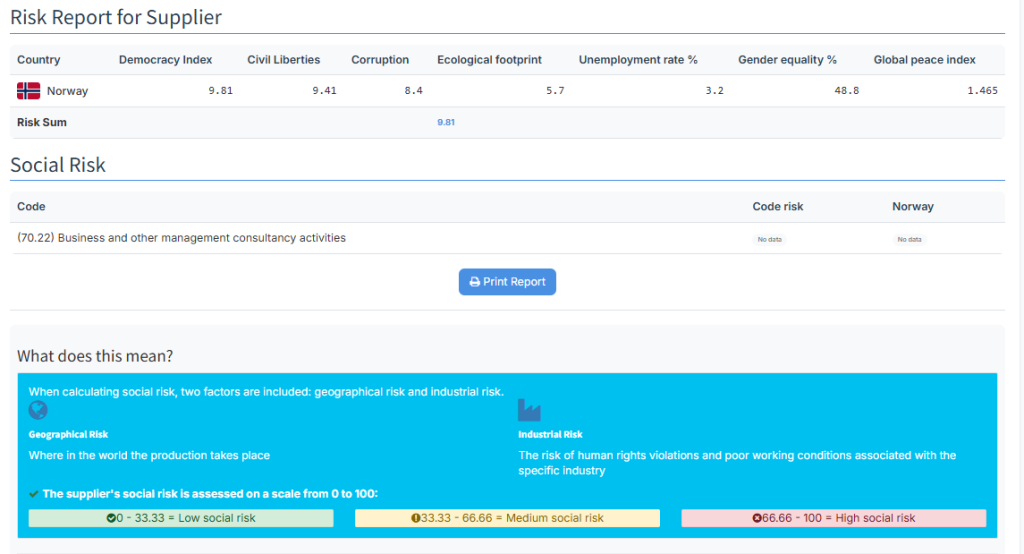This screenshot has width=1024, height=554.
Task: Click the Civil Liberties column header
Action: coord(283,60)
